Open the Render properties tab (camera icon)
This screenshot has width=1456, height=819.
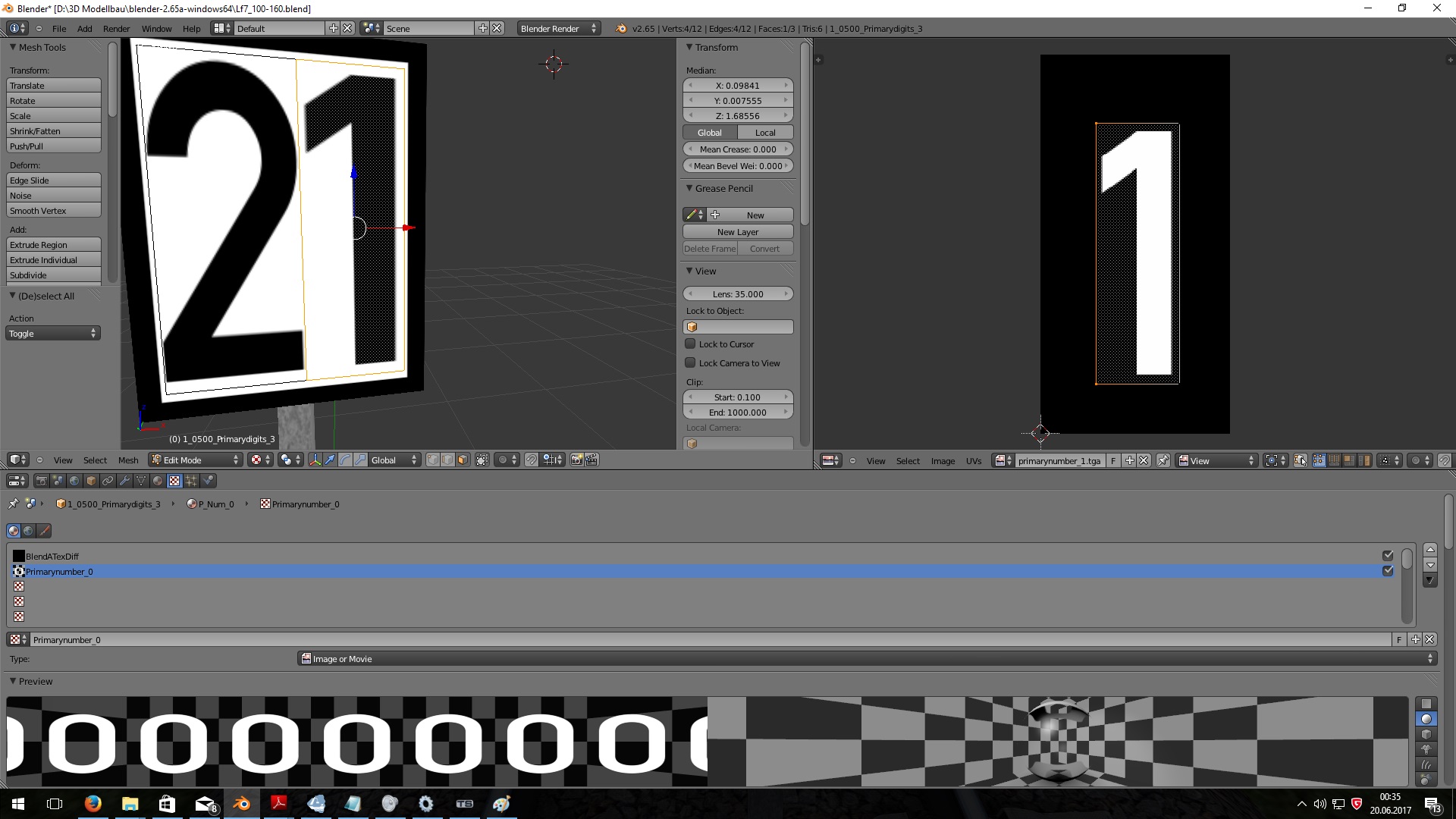(x=42, y=481)
